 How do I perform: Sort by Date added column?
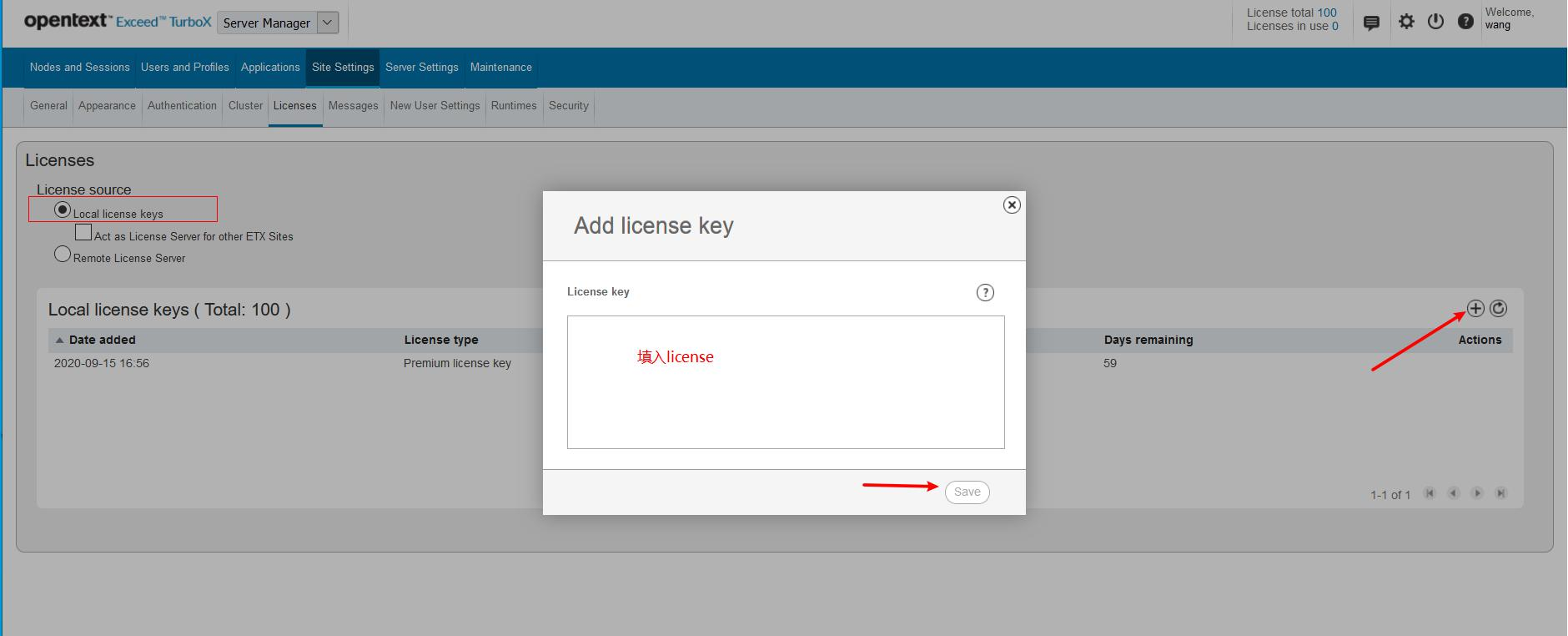(102, 340)
